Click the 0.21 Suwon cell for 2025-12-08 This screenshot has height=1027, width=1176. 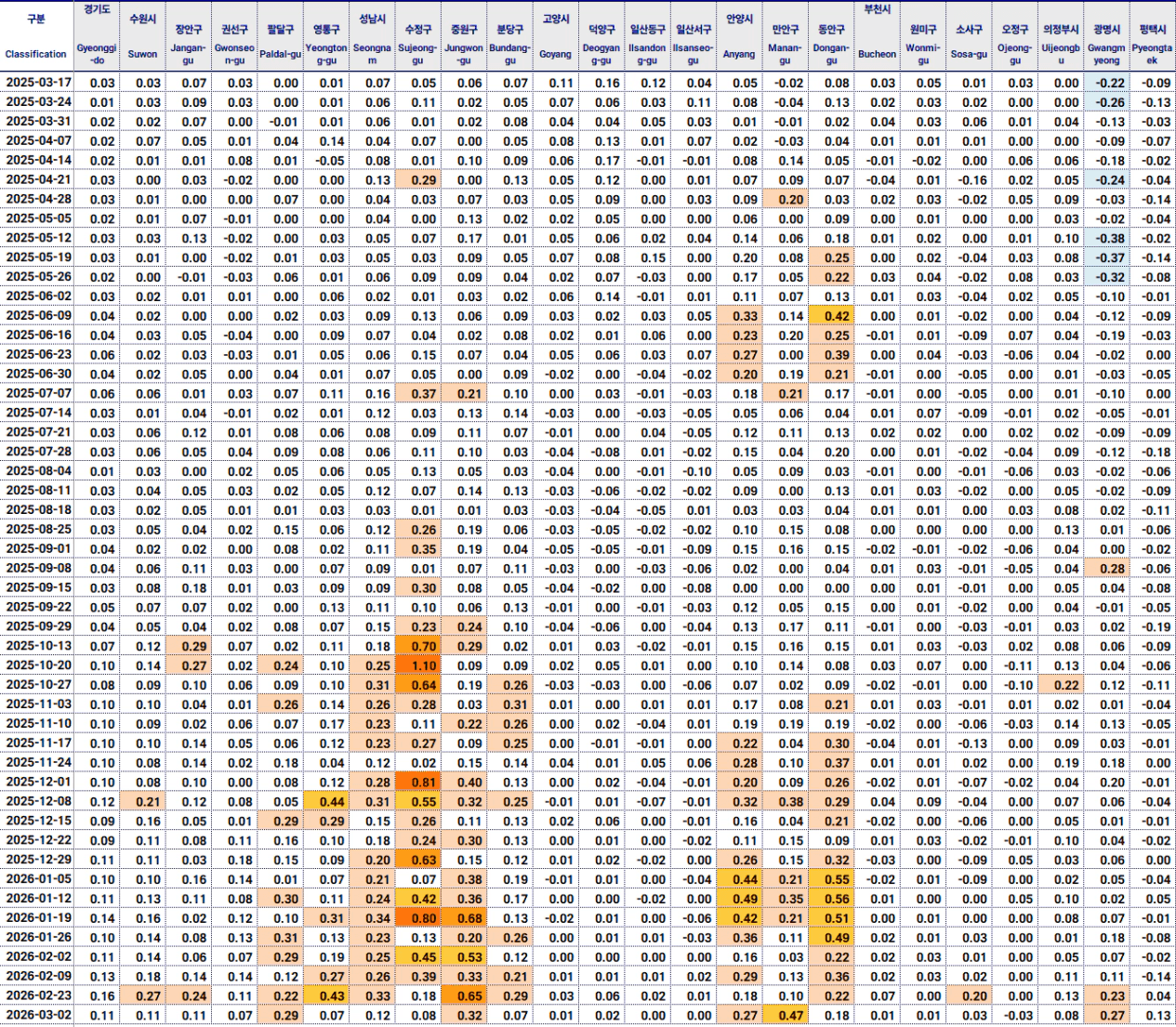[143, 801]
